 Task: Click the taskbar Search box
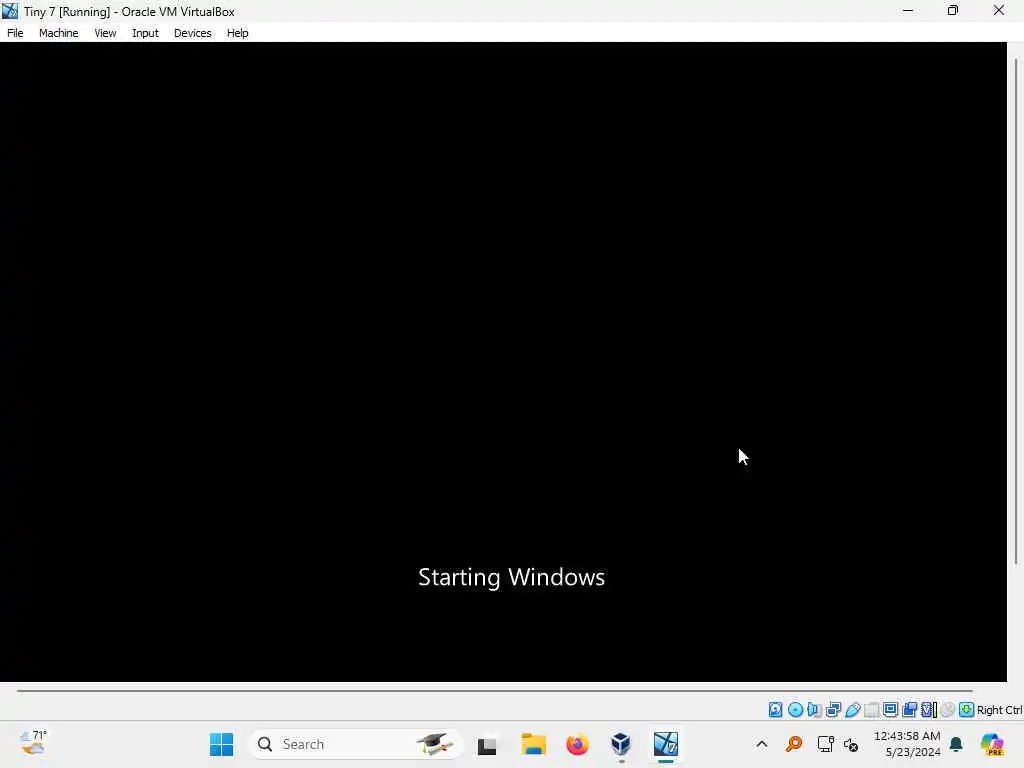[356, 744]
